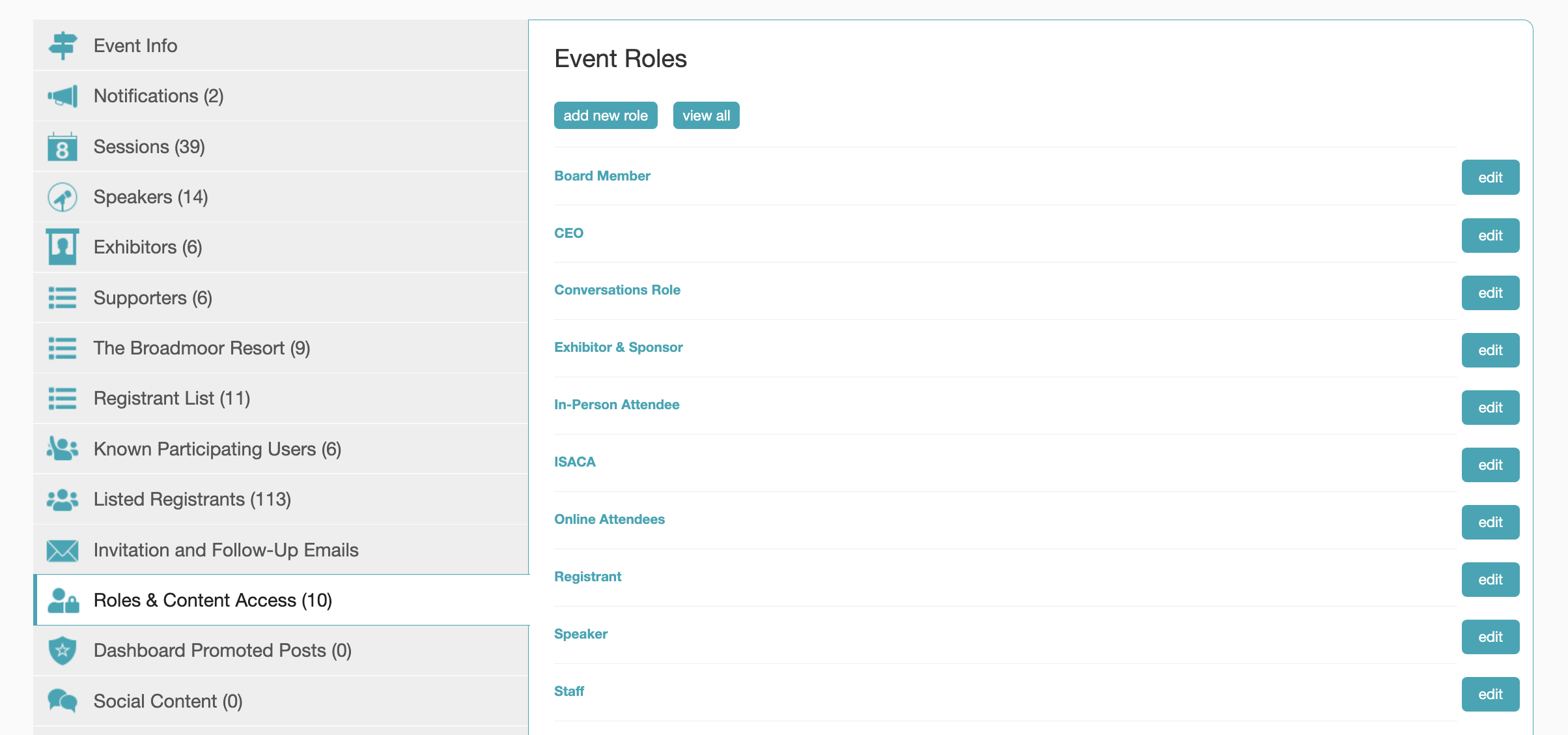Click the signpost icon beside Event Info

tap(63, 46)
